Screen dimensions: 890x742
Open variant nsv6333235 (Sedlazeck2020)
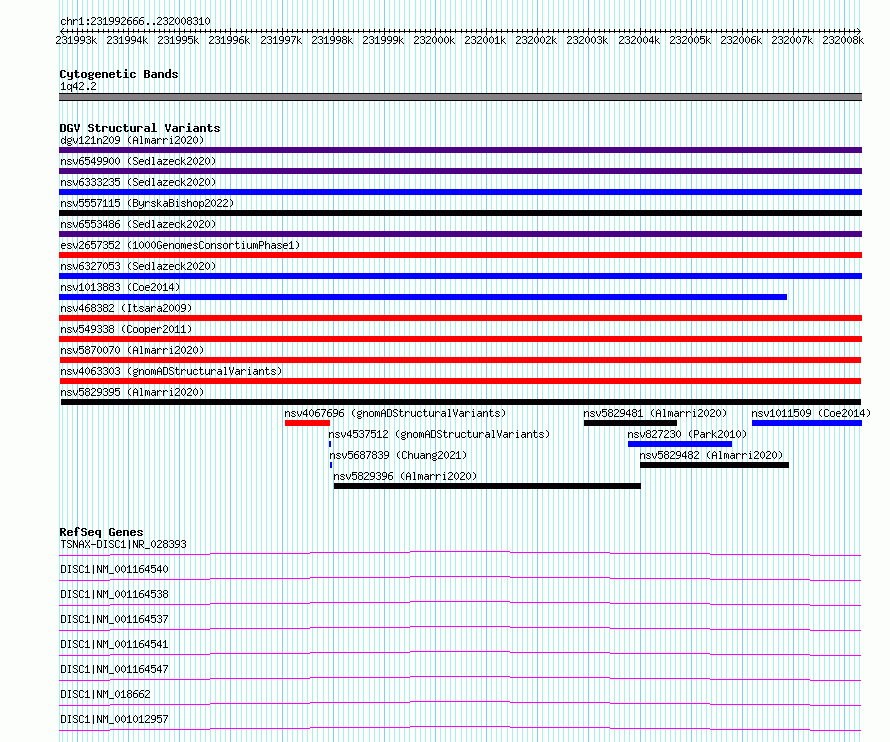click(138, 182)
